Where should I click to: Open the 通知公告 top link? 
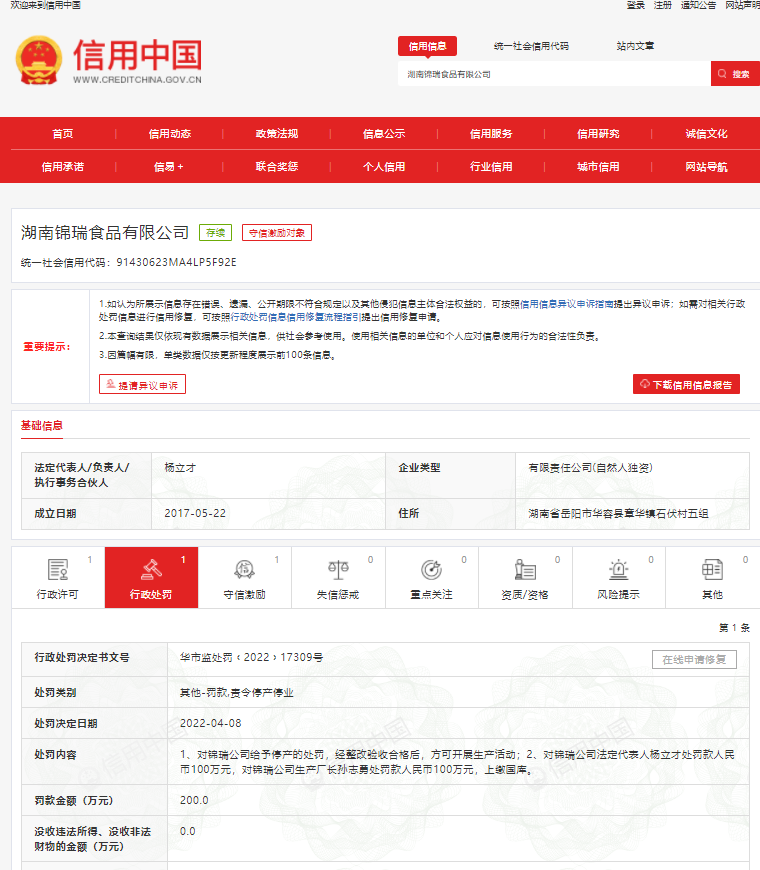[698, 5]
